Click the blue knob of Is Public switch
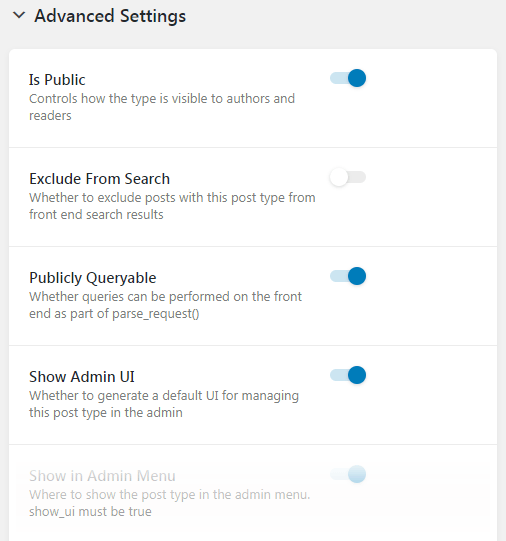The height and width of the screenshot is (541, 506). [x=357, y=78]
